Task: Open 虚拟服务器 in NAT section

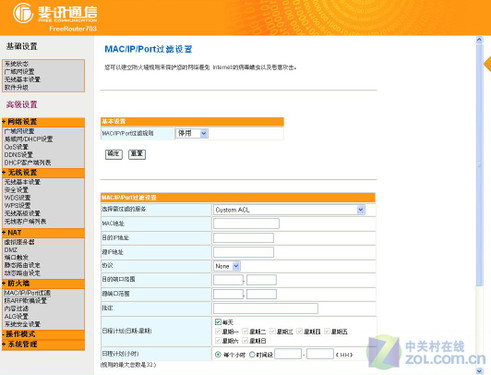Action: [x=19, y=242]
